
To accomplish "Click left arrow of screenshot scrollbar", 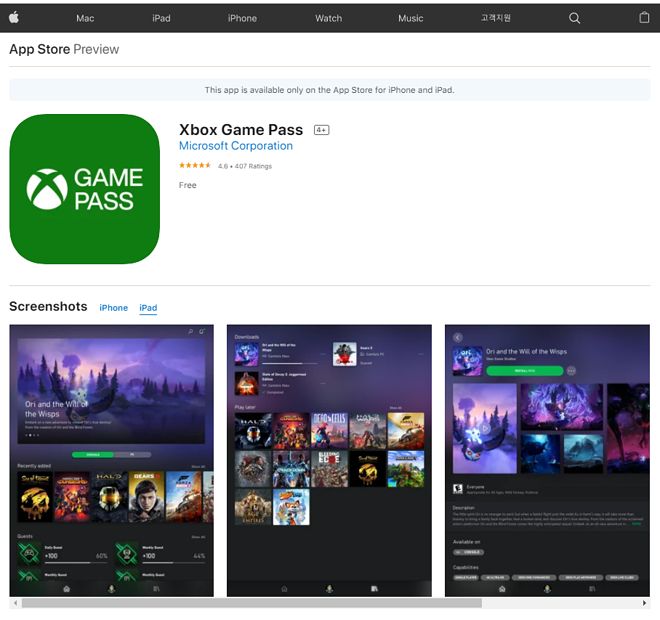I will (x=16, y=603).
